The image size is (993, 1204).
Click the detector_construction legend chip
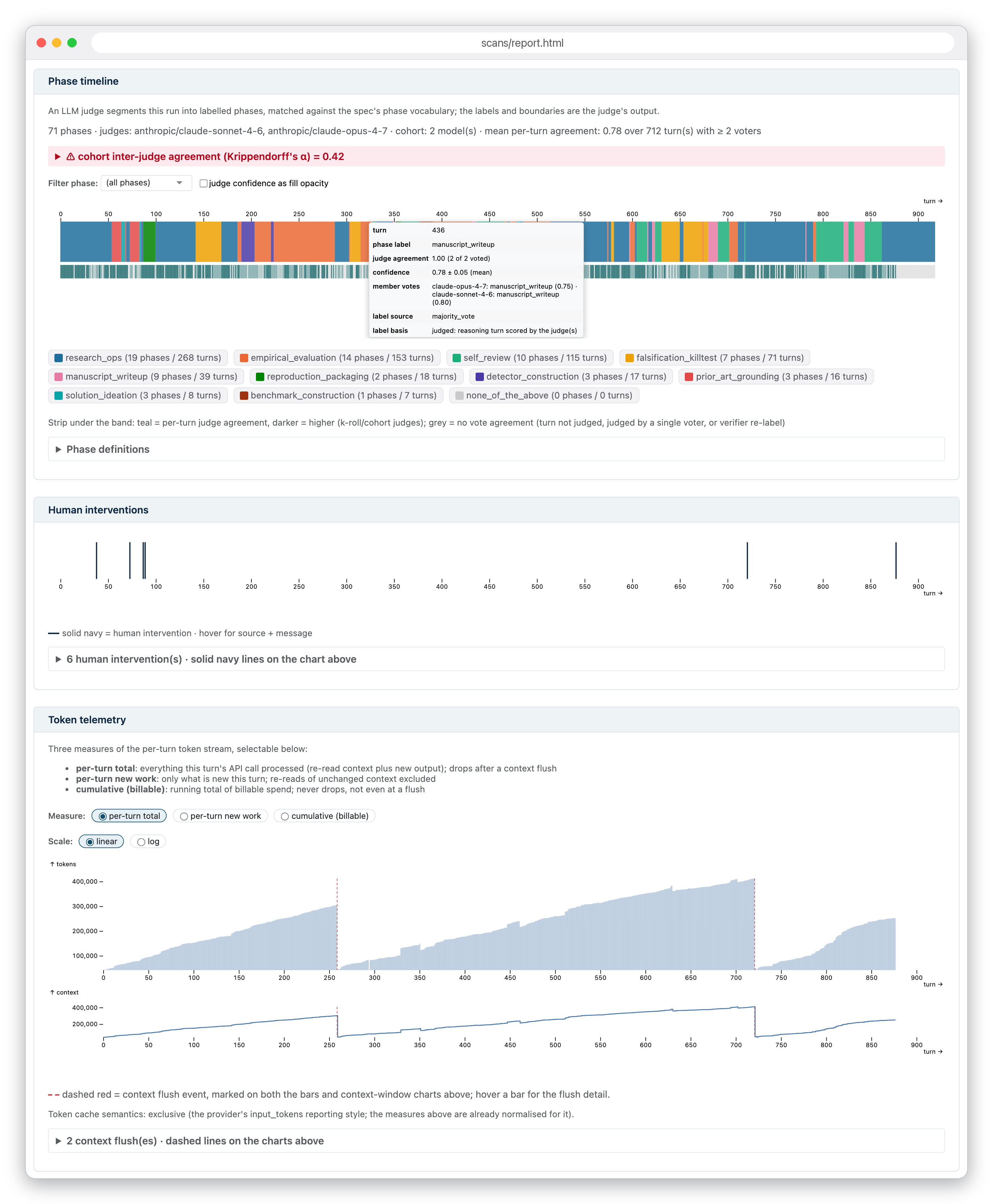point(571,376)
